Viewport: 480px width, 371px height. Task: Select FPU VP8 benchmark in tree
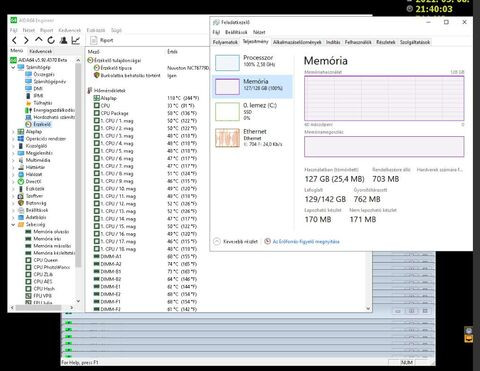(39, 296)
